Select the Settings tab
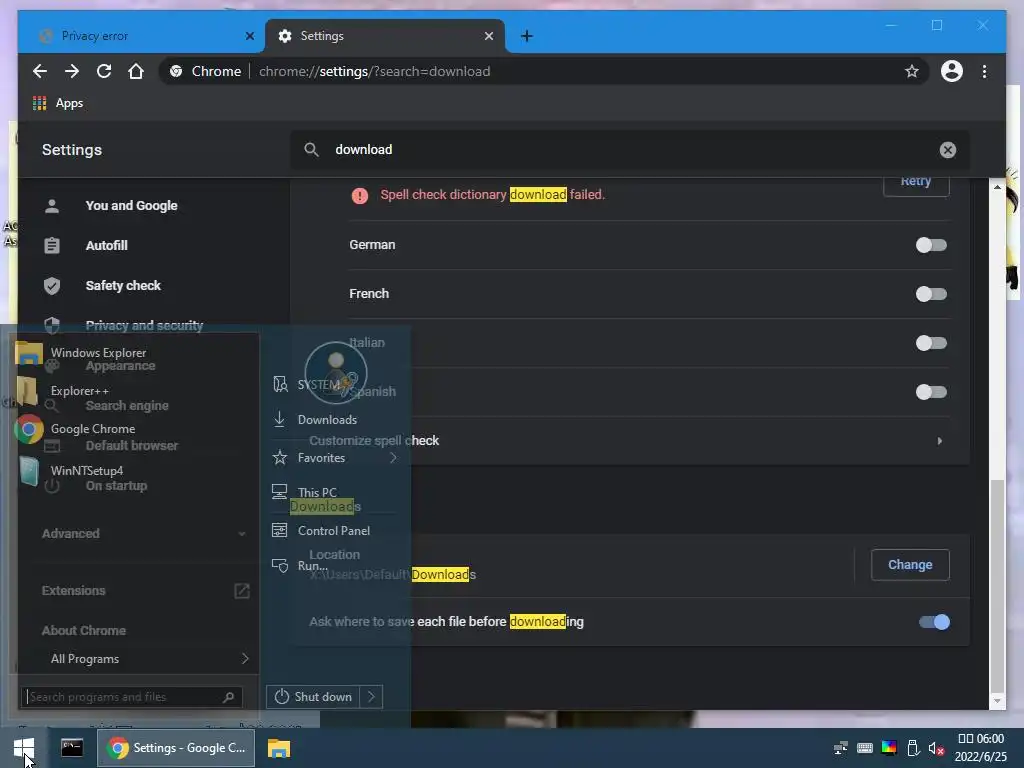Screen dimensions: 1024x768 click(x=385, y=36)
